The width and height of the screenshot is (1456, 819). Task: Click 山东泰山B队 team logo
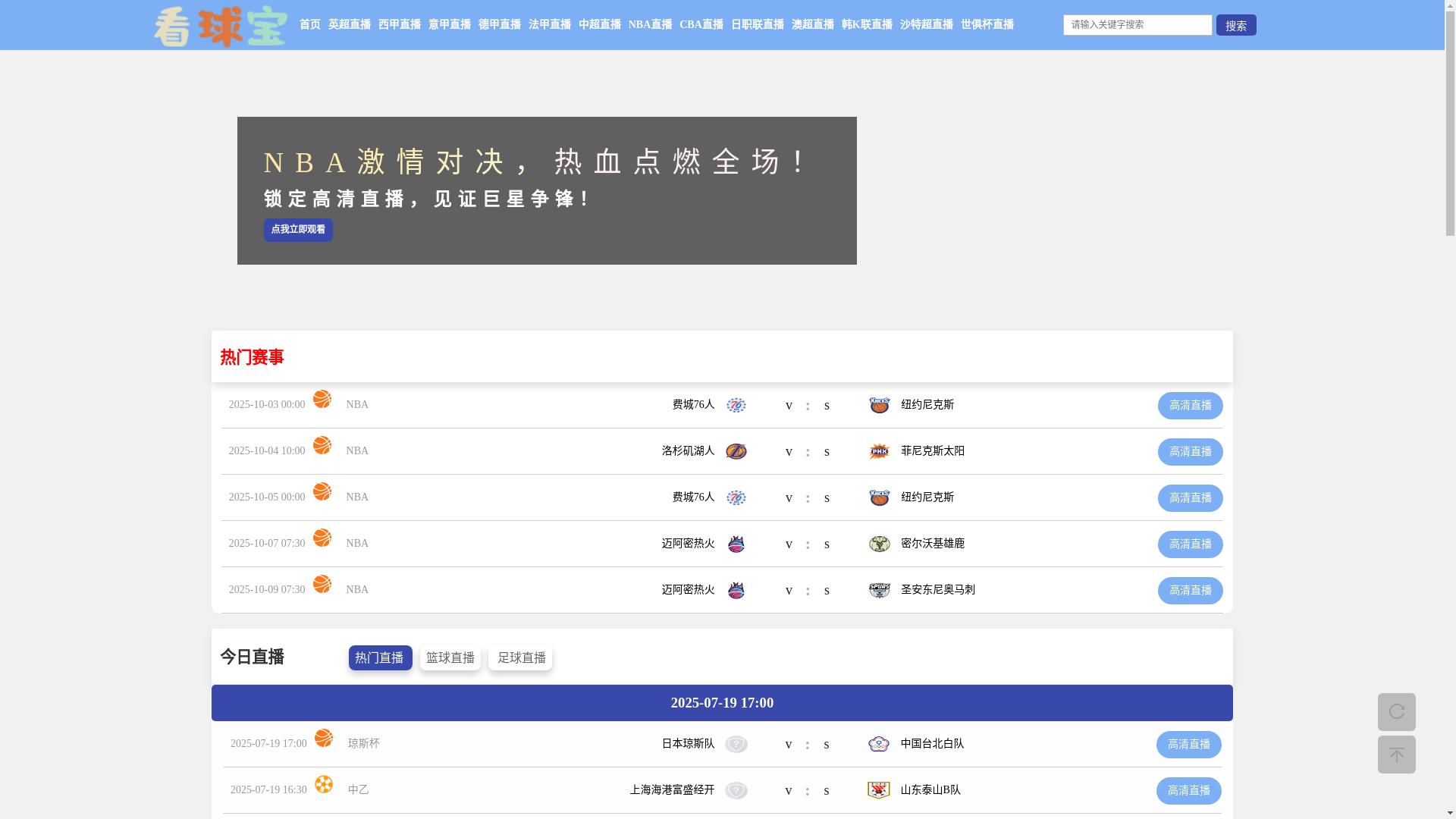[879, 790]
